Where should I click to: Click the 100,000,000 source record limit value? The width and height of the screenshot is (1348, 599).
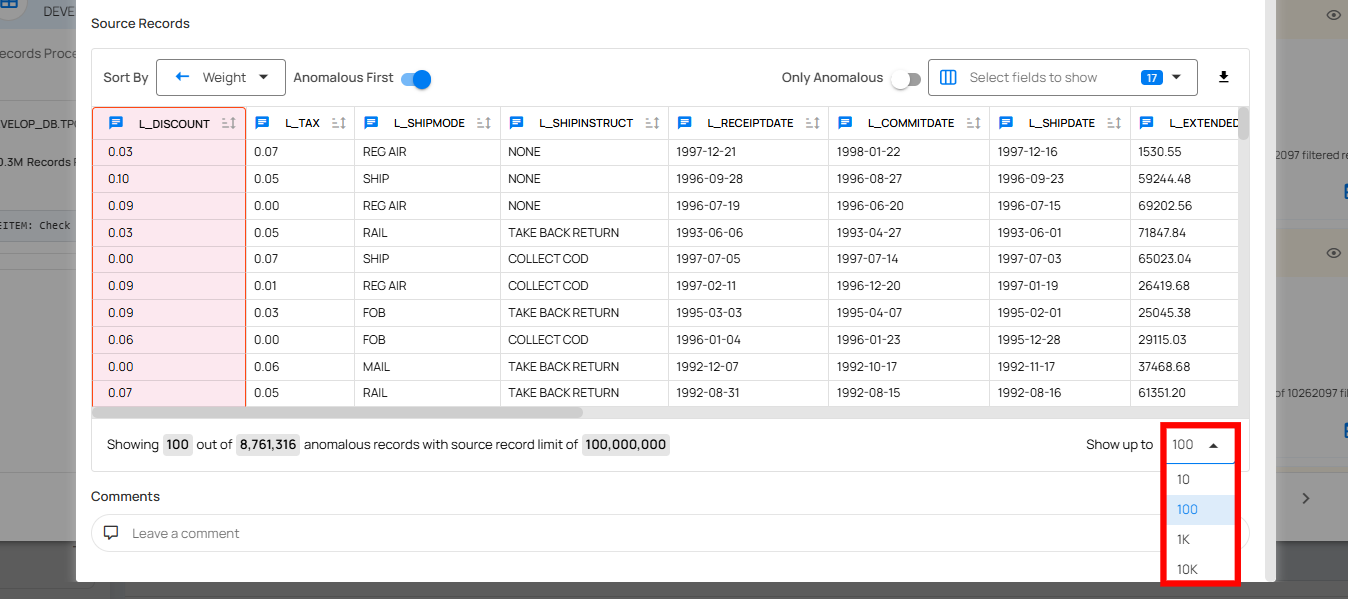pyautogui.click(x=626, y=445)
